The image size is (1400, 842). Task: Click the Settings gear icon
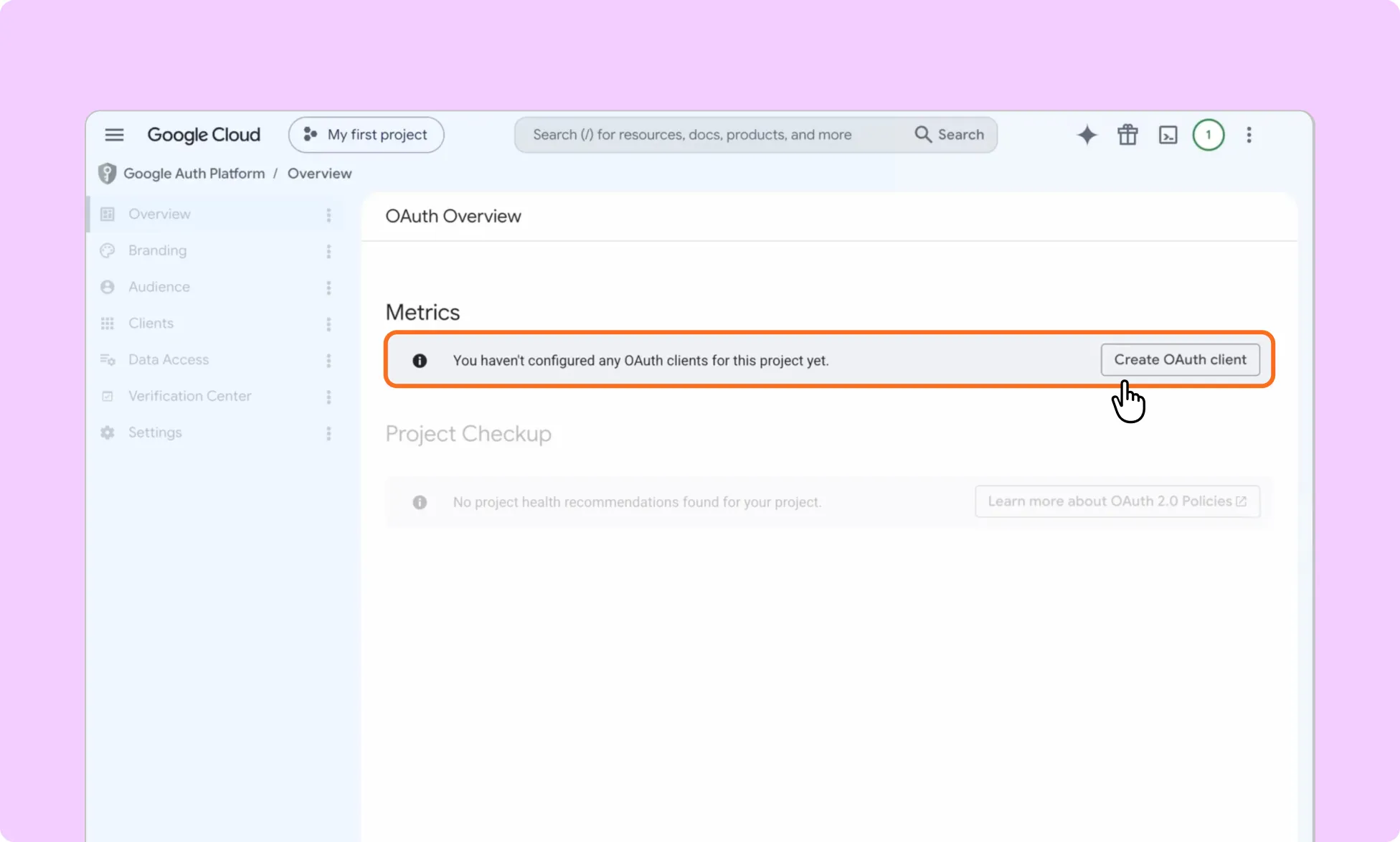pos(108,432)
